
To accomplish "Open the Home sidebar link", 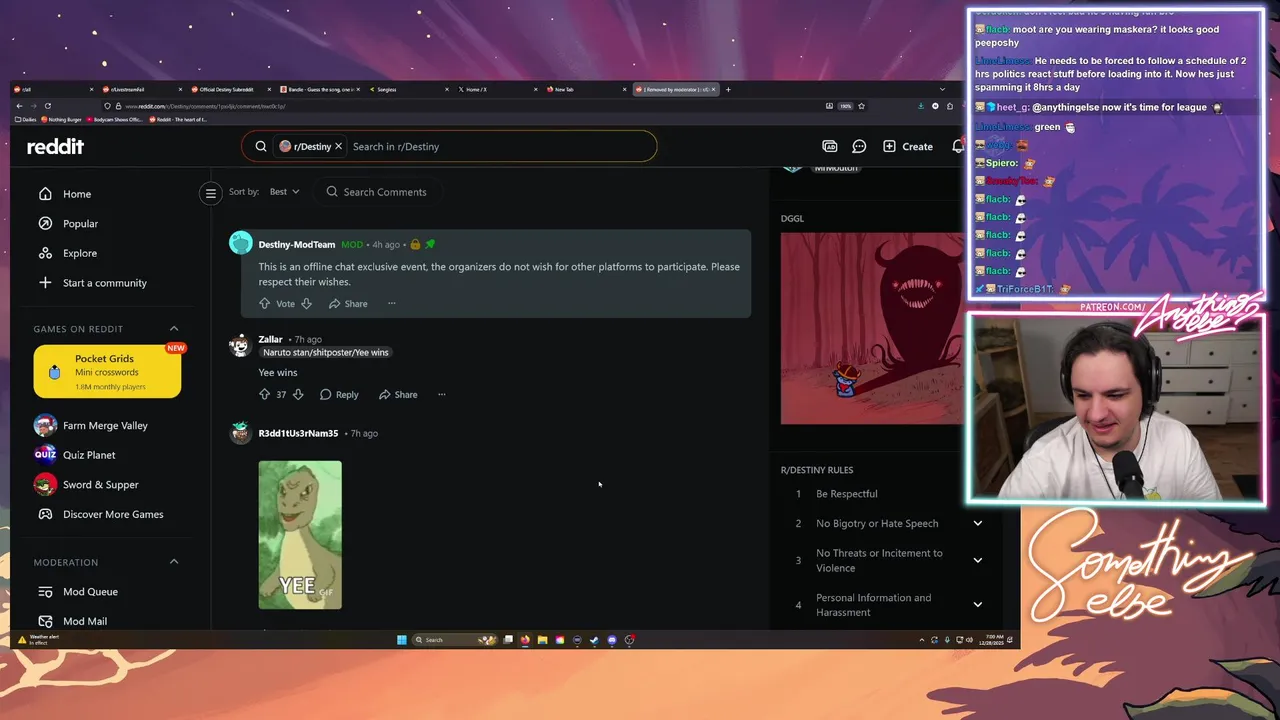I will (77, 194).
